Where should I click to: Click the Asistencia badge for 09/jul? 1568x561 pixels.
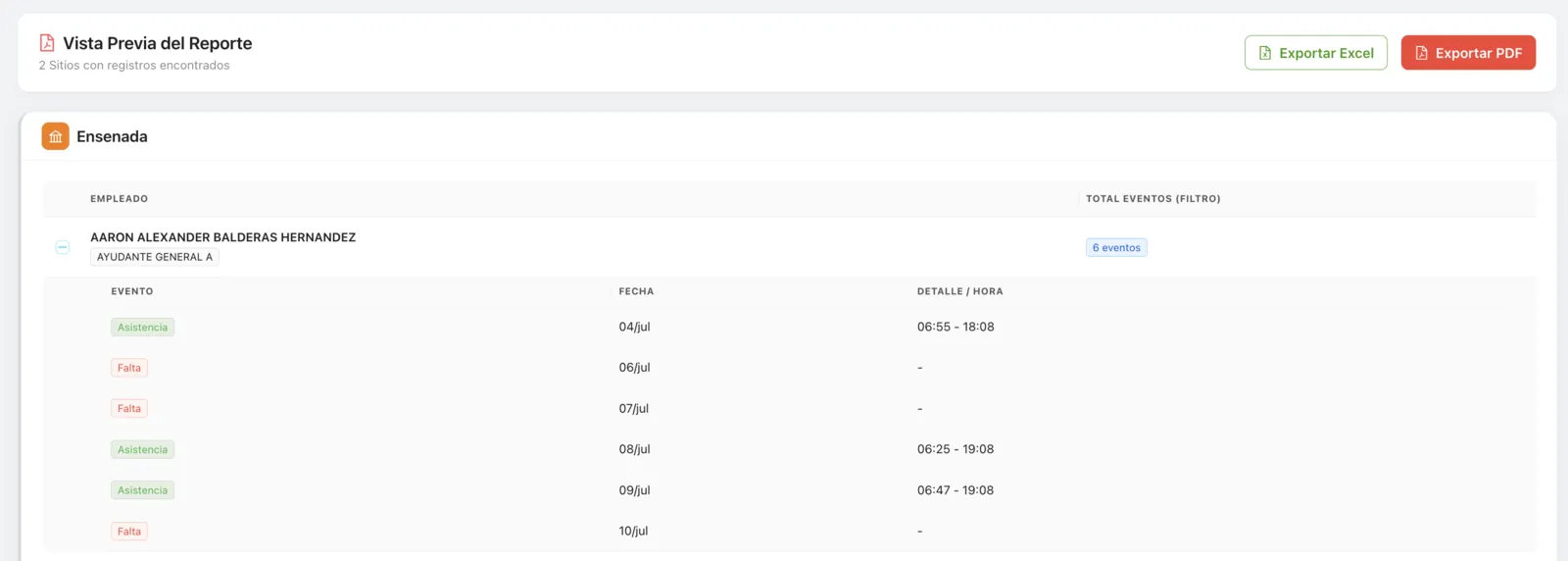143,490
